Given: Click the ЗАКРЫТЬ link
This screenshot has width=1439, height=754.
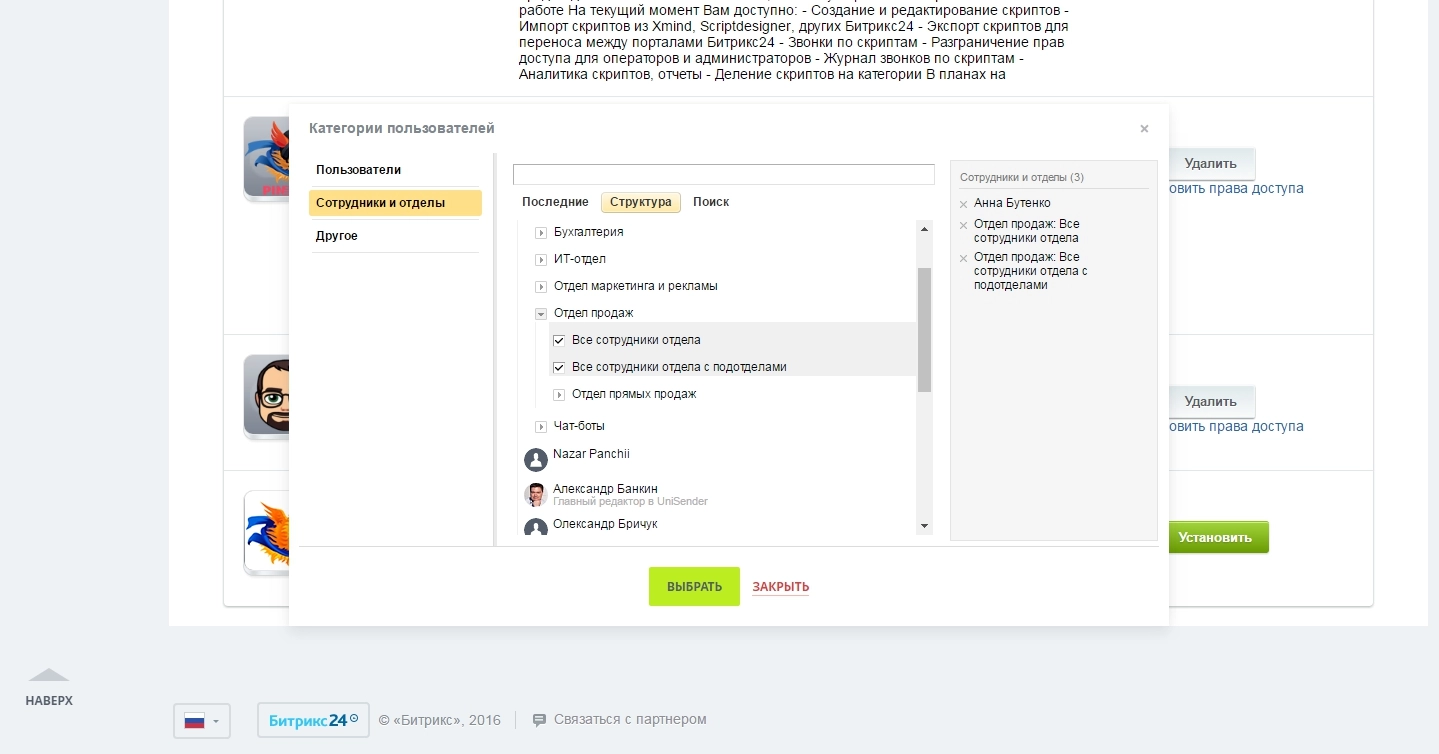Looking at the screenshot, I should [x=780, y=587].
